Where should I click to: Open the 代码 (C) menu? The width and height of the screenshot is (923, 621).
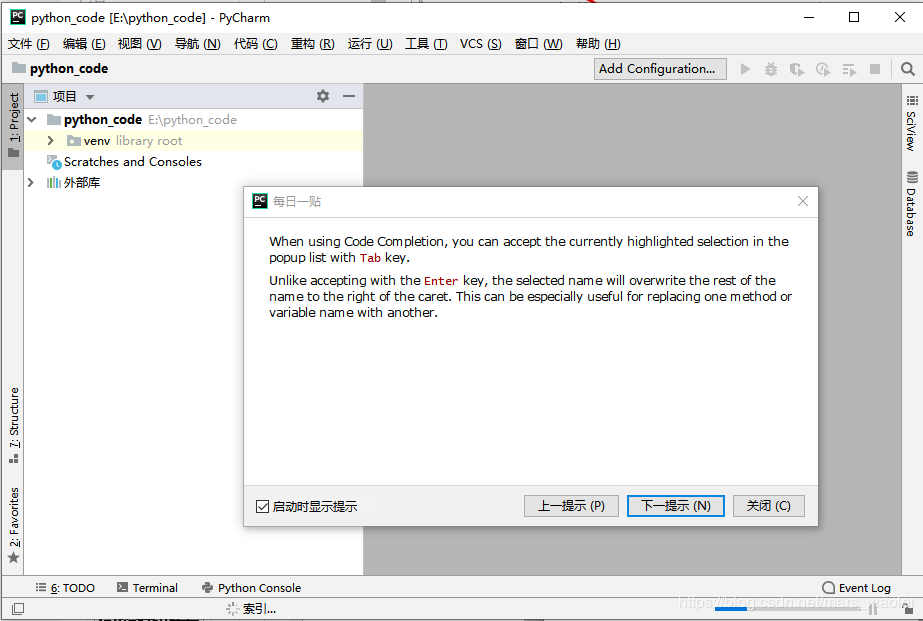(255, 44)
